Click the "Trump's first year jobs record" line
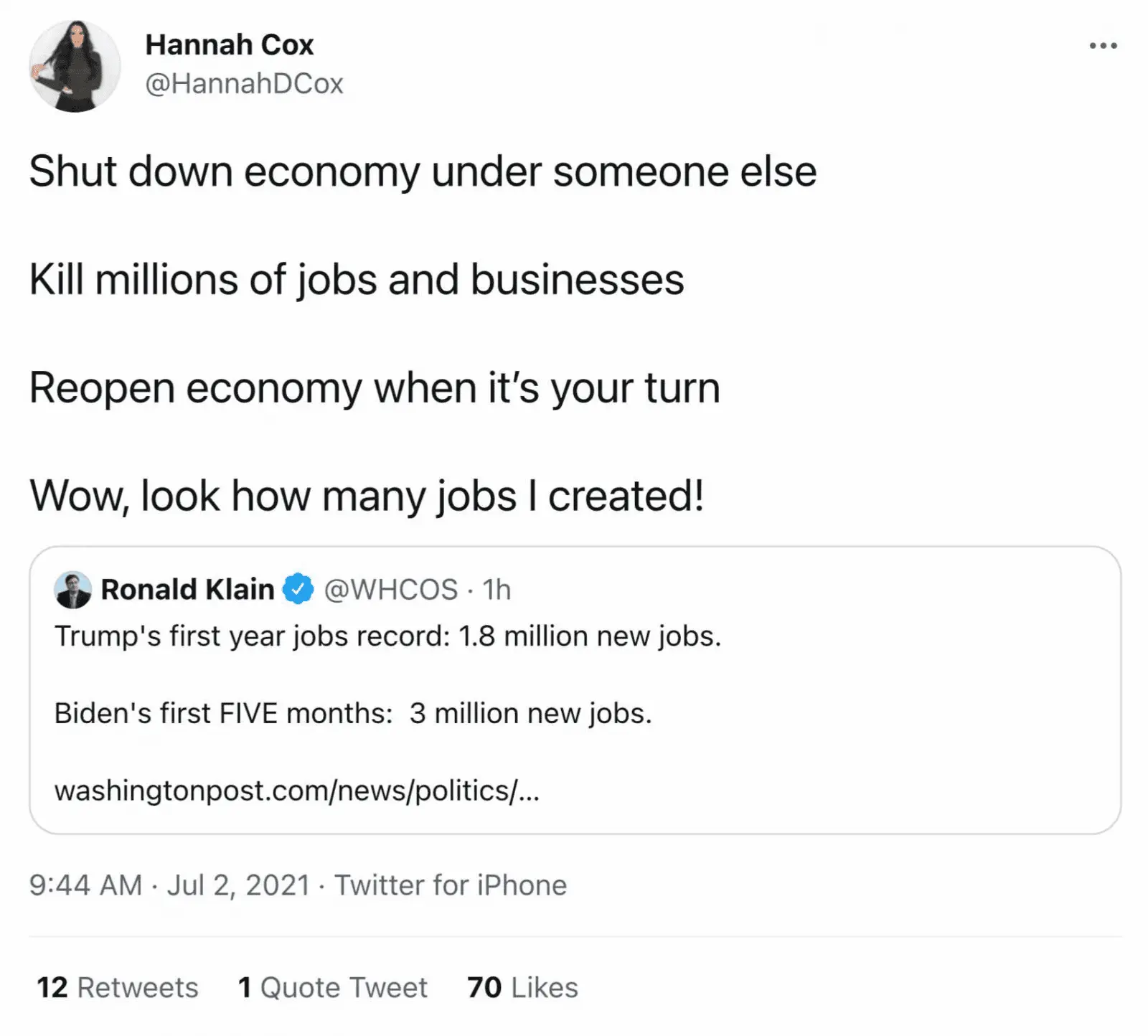The width and height of the screenshot is (1148, 1036). 387,636
